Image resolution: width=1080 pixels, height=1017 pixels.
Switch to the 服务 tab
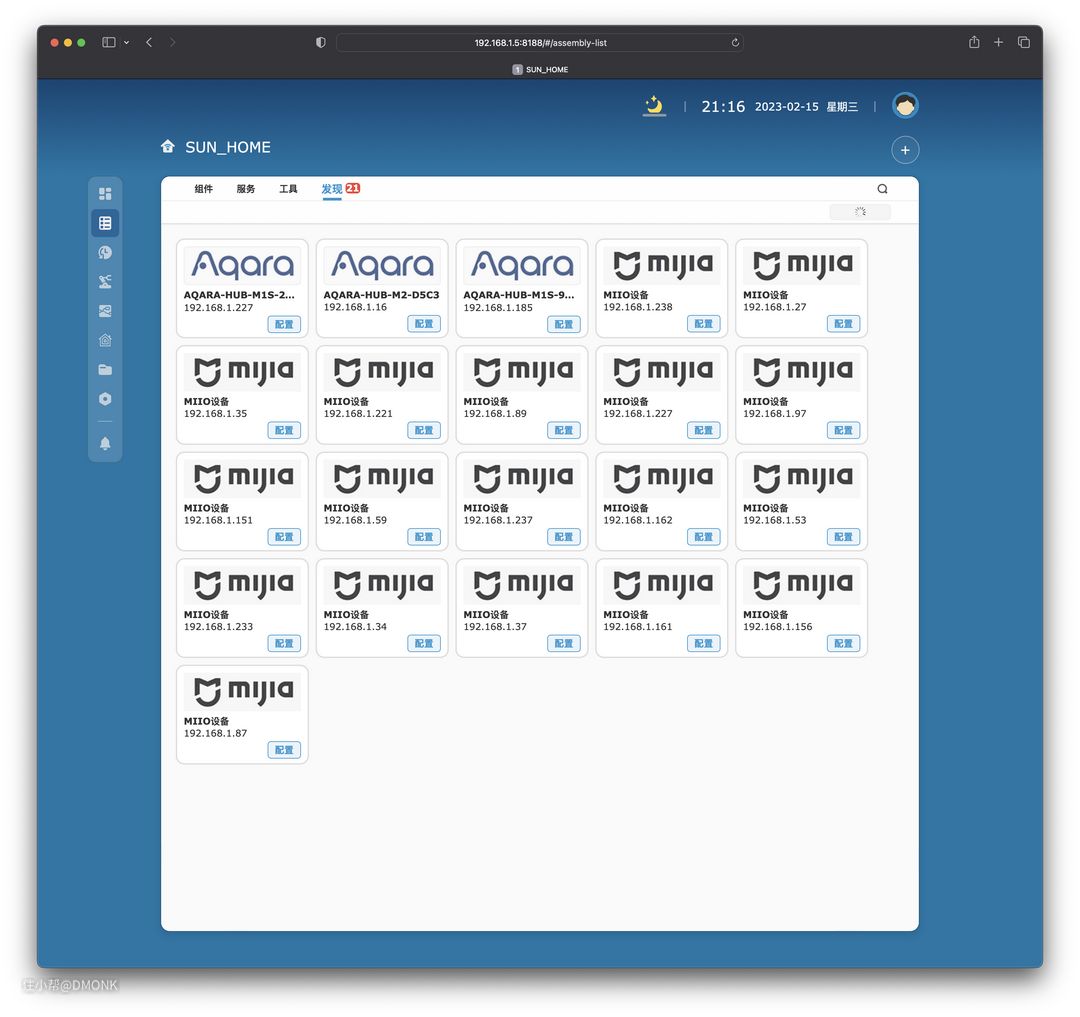(246, 189)
